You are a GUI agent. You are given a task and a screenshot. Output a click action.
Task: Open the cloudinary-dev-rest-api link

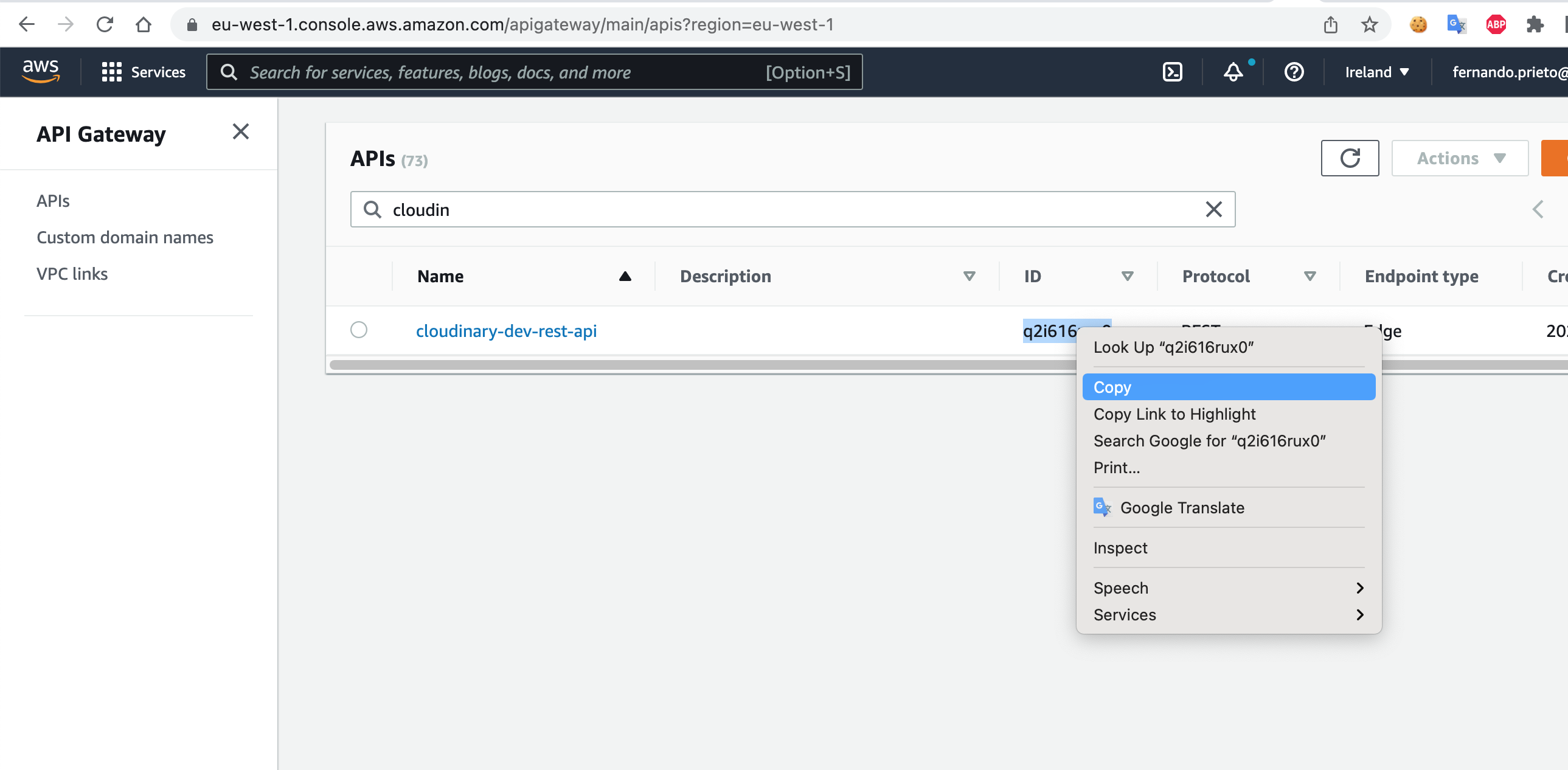506,331
